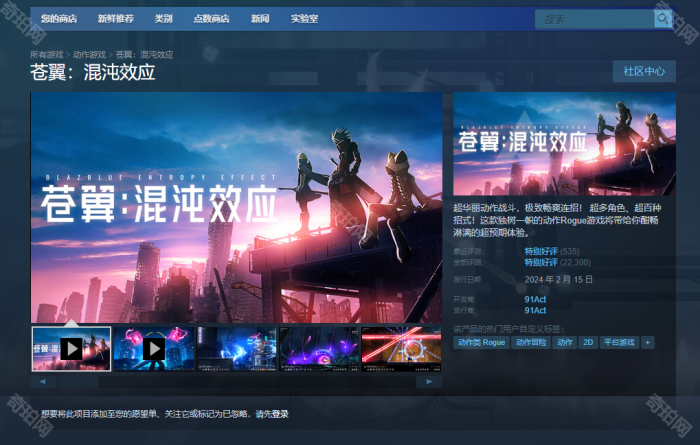The height and width of the screenshot is (445, 700).
Task: Click the thumbnail strip scrollbar handle
Action: pos(77,382)
